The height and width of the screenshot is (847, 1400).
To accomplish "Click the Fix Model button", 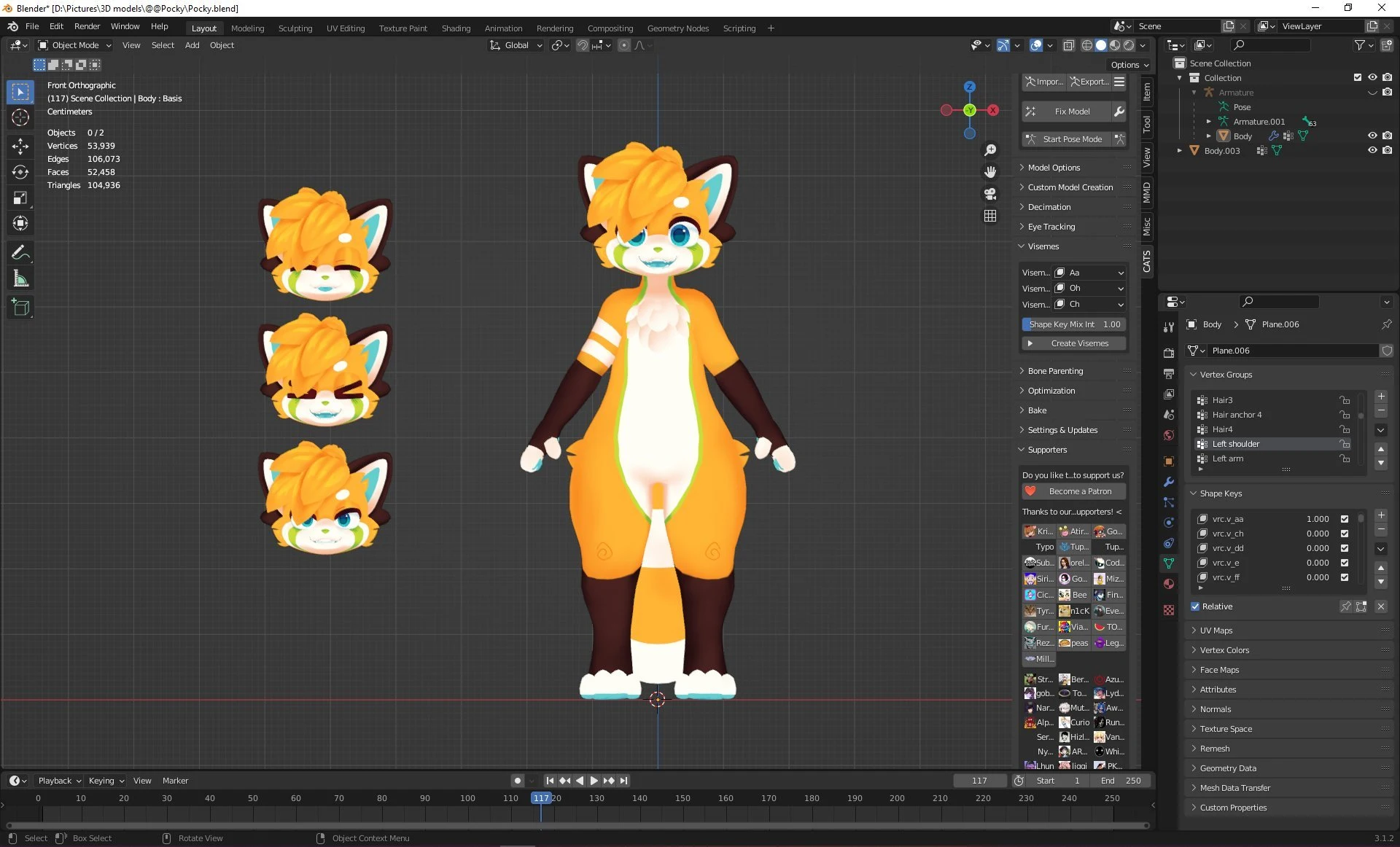I will tap(1065, 112).
